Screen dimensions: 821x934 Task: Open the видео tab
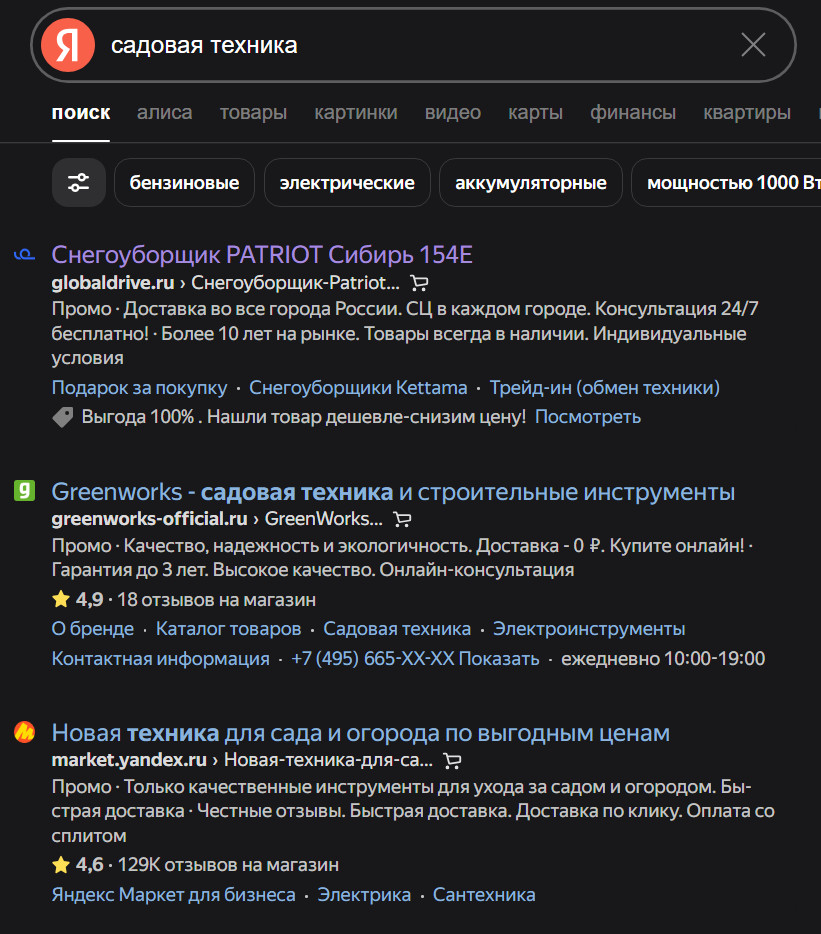click(x=453, y=113)
